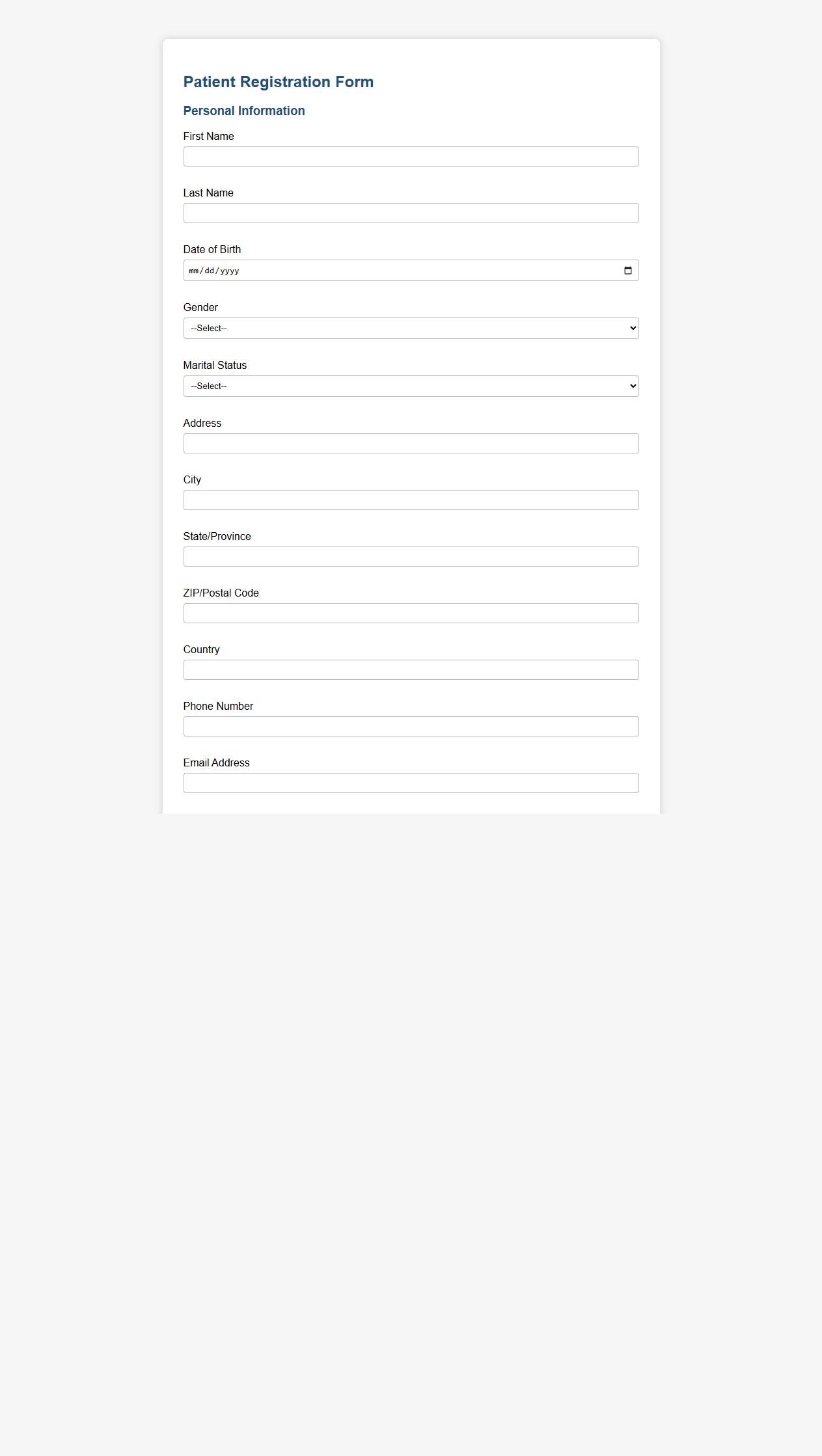Image resolution: width=822 pixels, height=1456 pixels.
Task: Select the State/Province input box
Action: click(411, 556)
